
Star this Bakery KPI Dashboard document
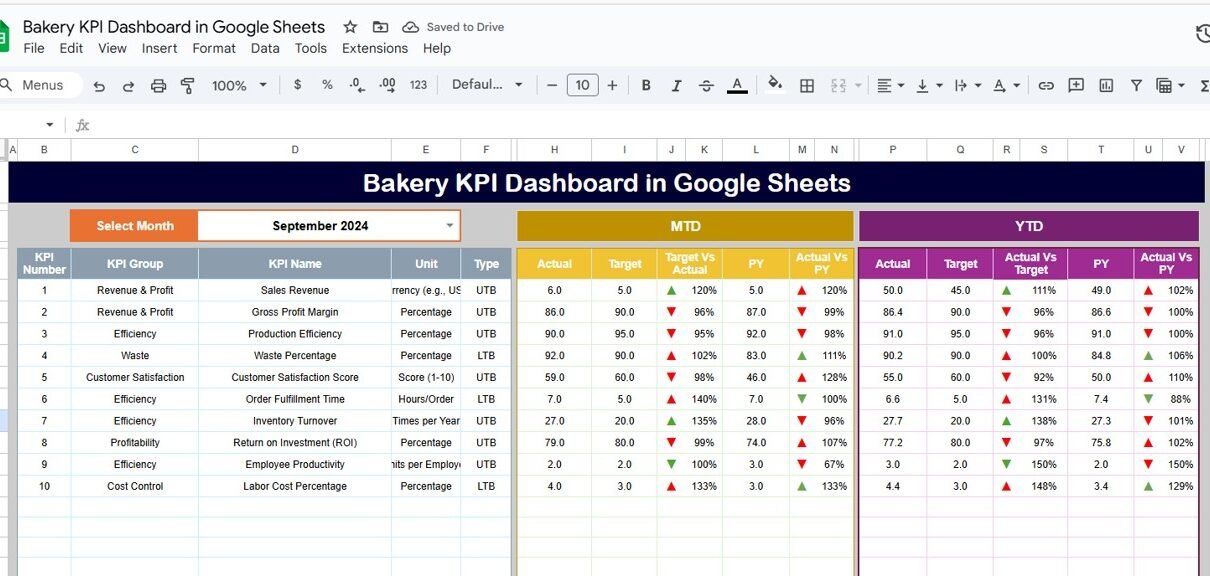click(x=350, y=27)
